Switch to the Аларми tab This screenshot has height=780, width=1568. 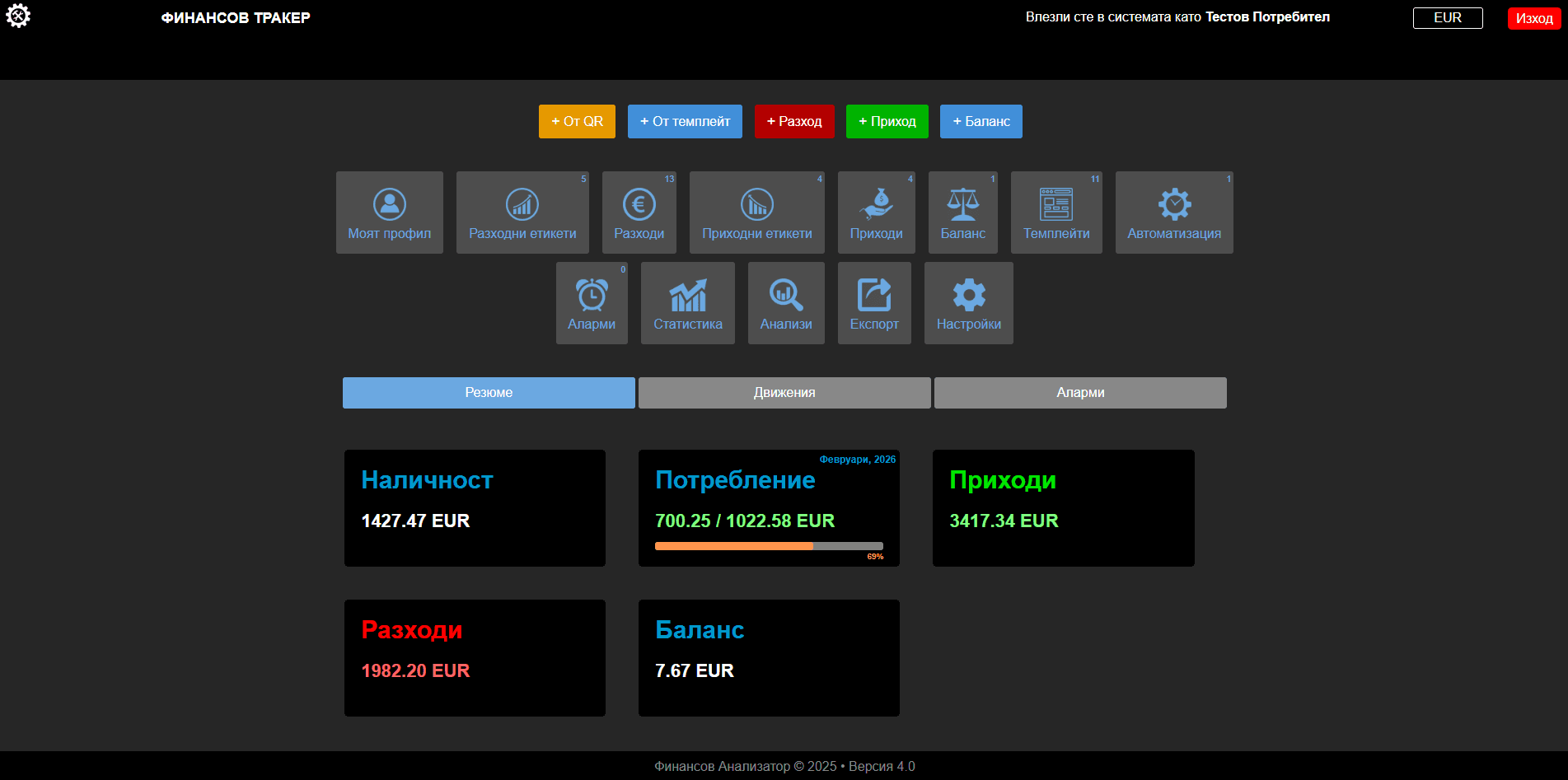coord(1080,393)
